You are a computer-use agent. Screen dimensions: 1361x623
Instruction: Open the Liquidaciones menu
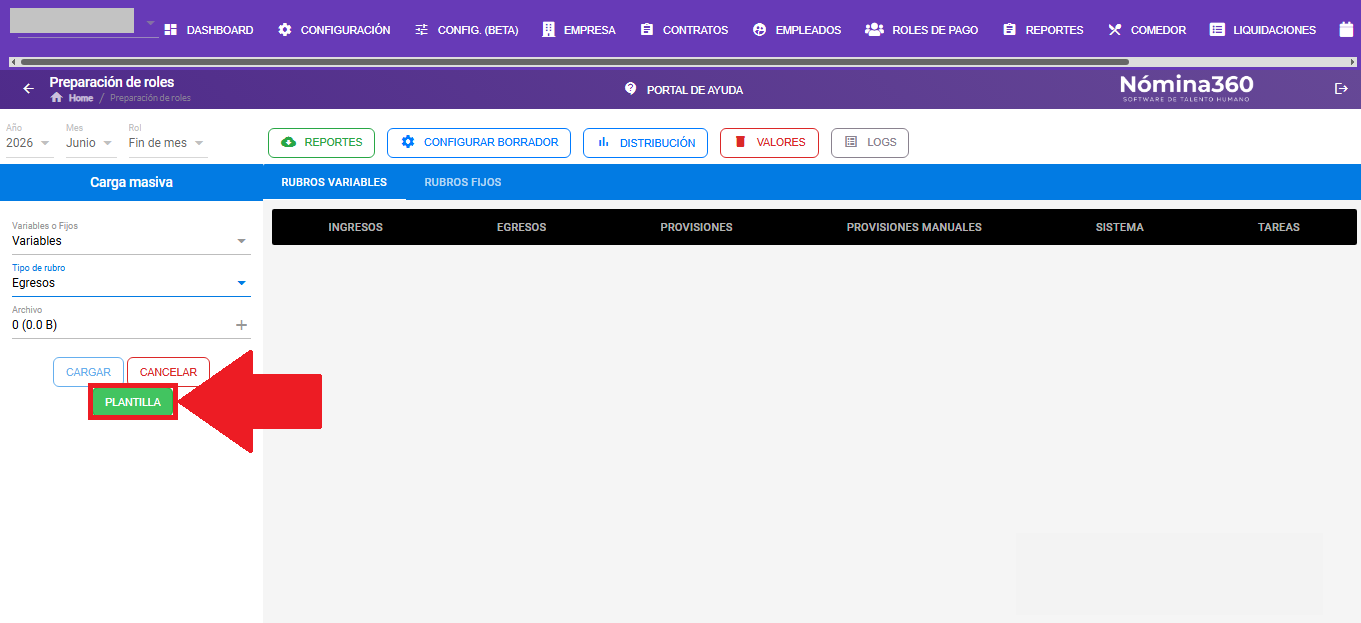[x=1263, y=30]
